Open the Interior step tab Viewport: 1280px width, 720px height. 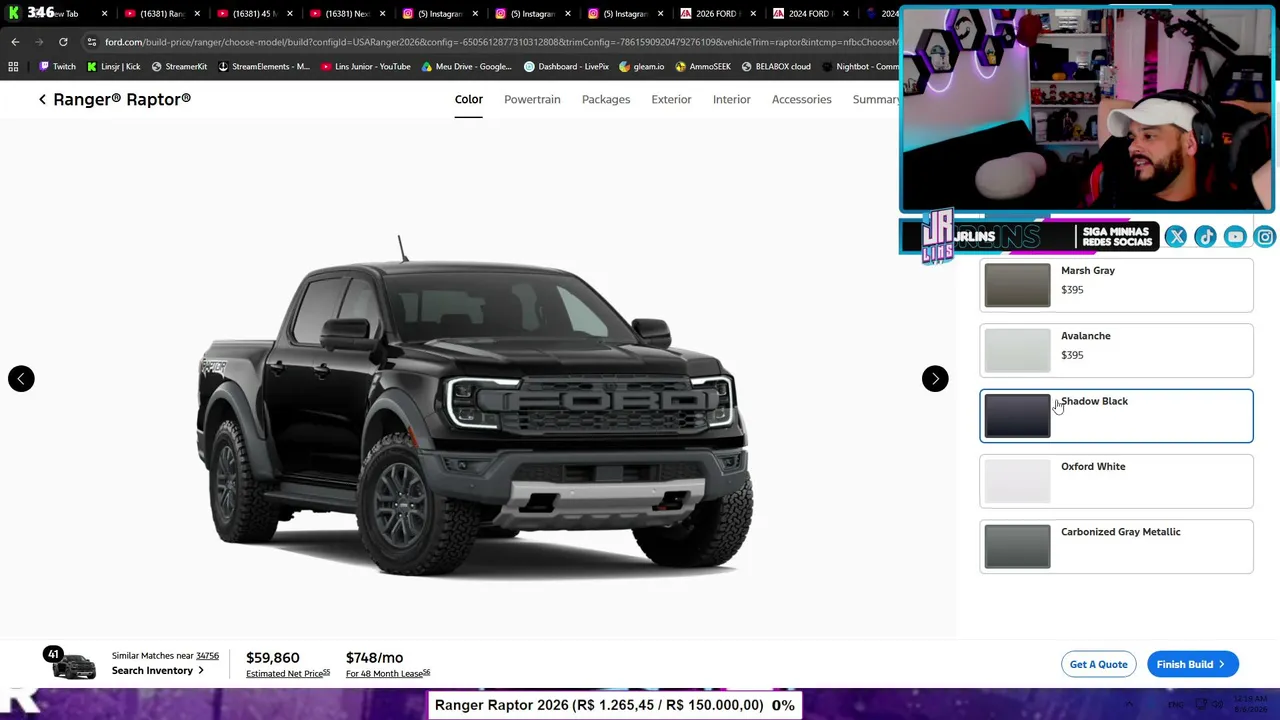pyautogui.click(x=732, y=99)
